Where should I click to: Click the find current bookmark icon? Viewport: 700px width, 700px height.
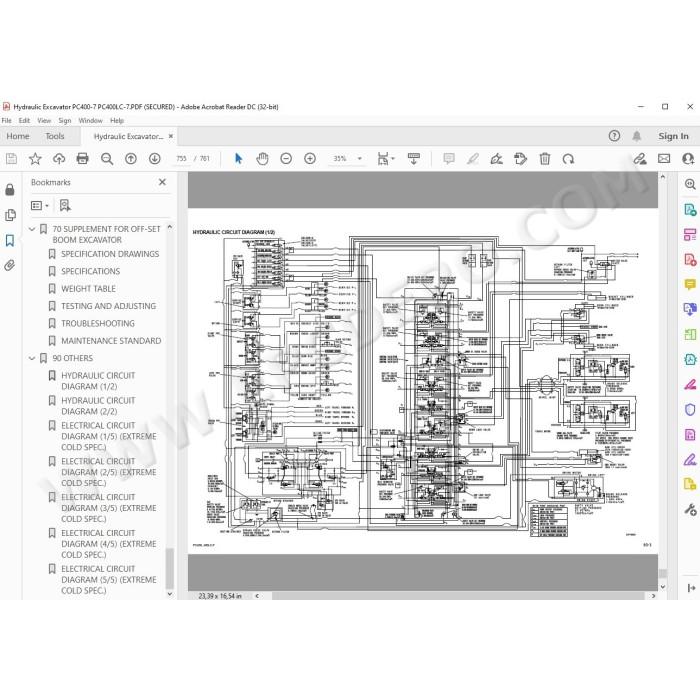click(65, 205)
